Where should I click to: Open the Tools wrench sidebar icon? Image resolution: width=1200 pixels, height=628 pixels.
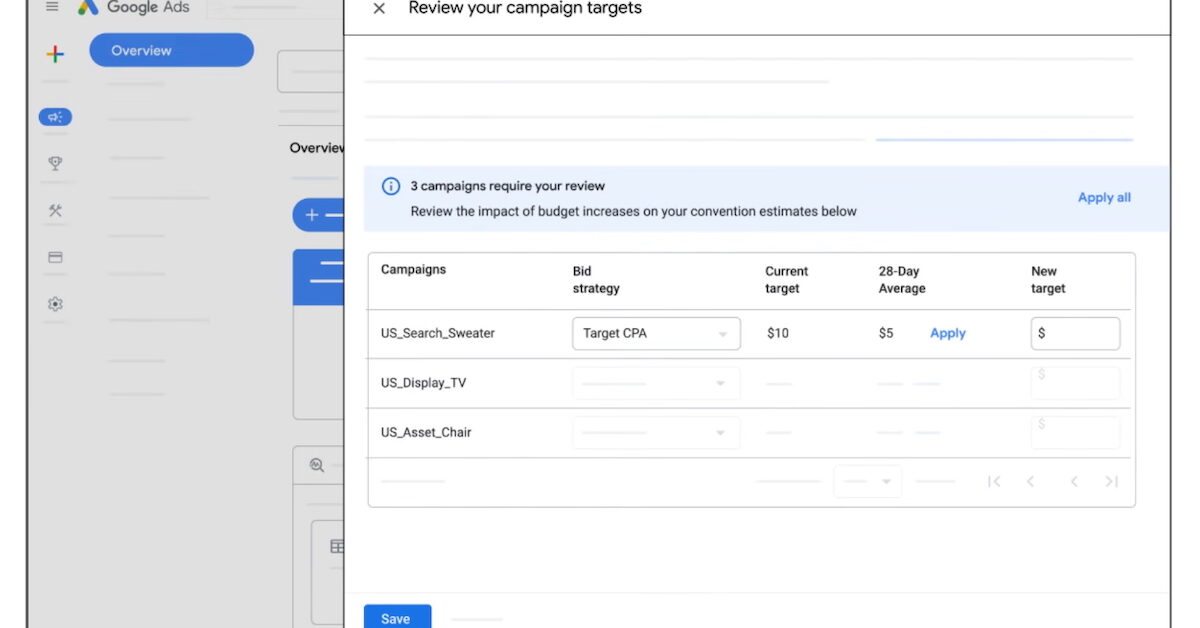click(56, 211)
